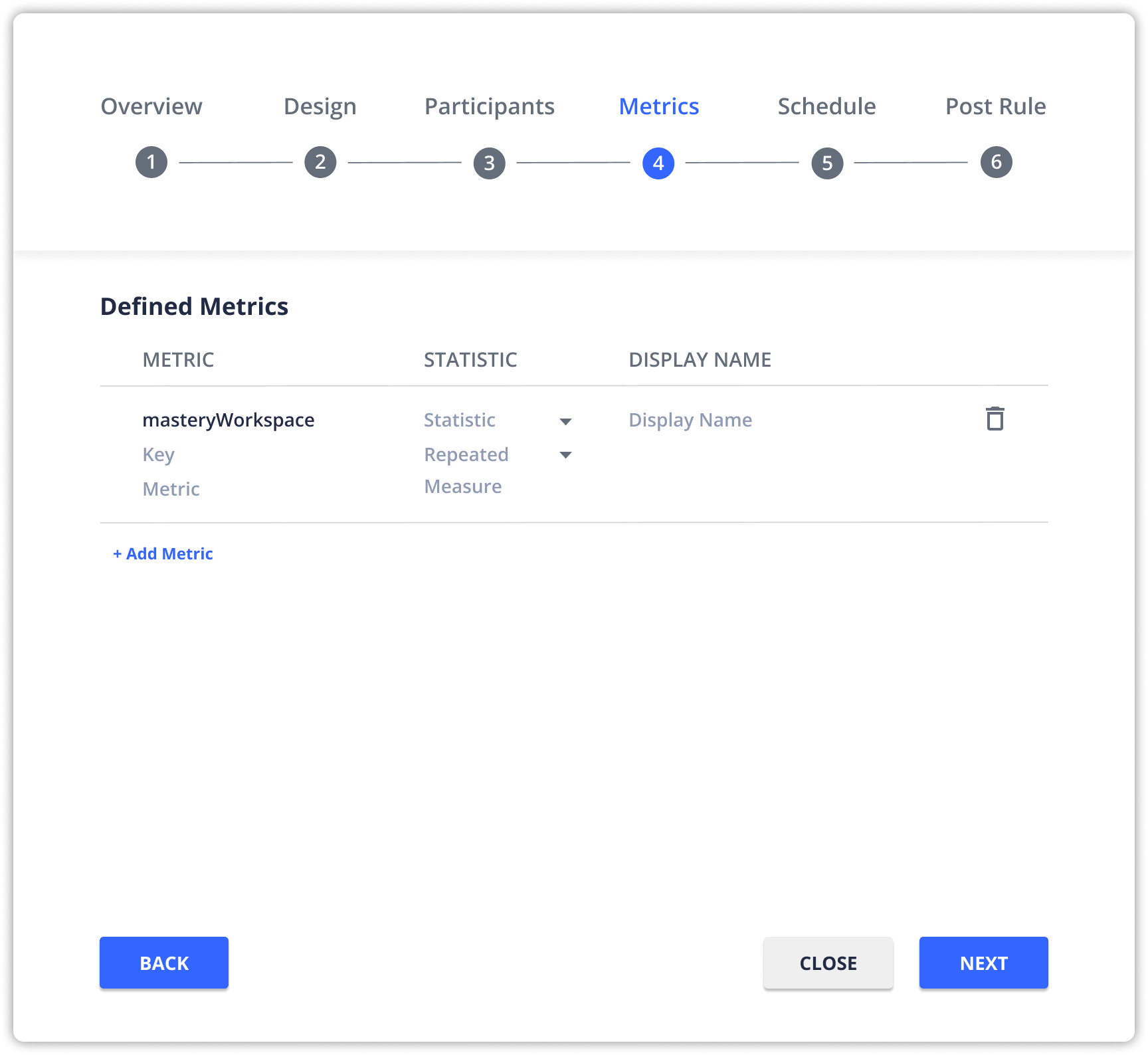This screenshot has width=1148, height=1055.
Task: Click the delete metric trash icon
Action: (995, 419)
